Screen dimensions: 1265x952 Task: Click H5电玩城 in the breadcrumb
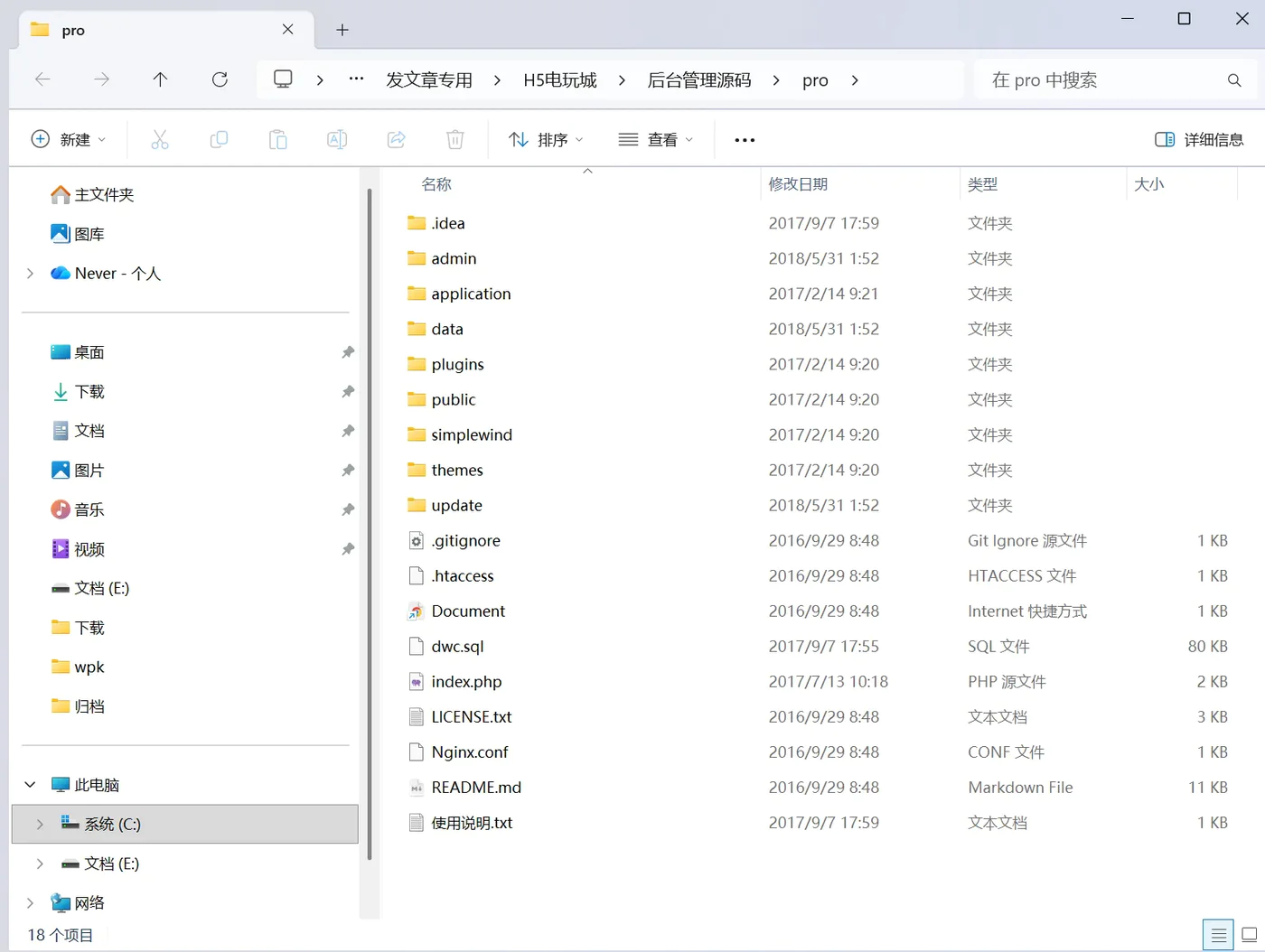[560, 80]
